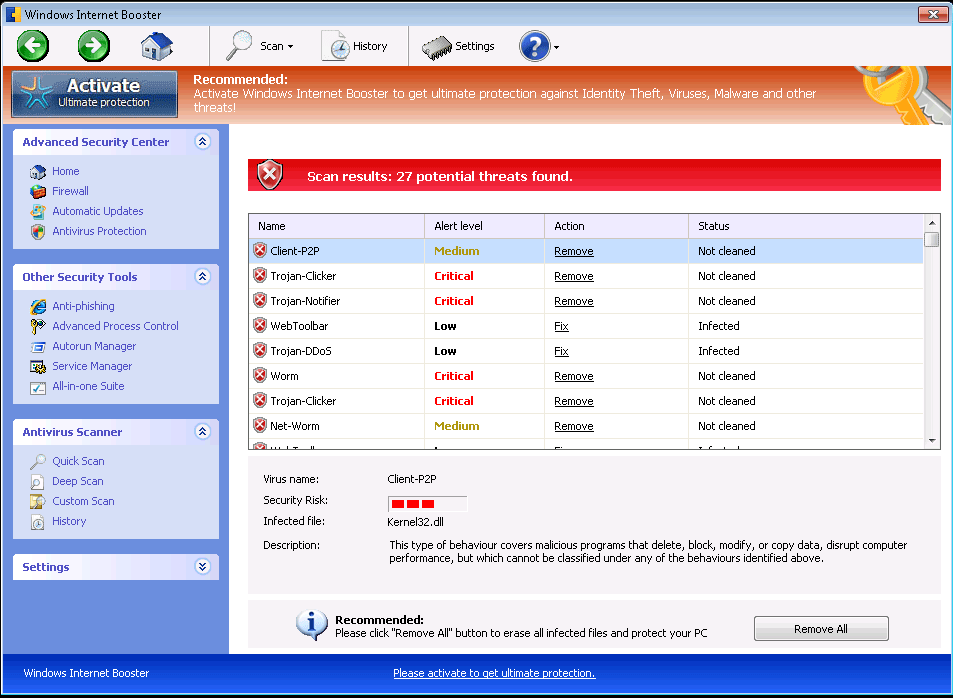Go to the Home house icon in toolbar
This screenshot has width=953, height=698.
pos(156,46)
